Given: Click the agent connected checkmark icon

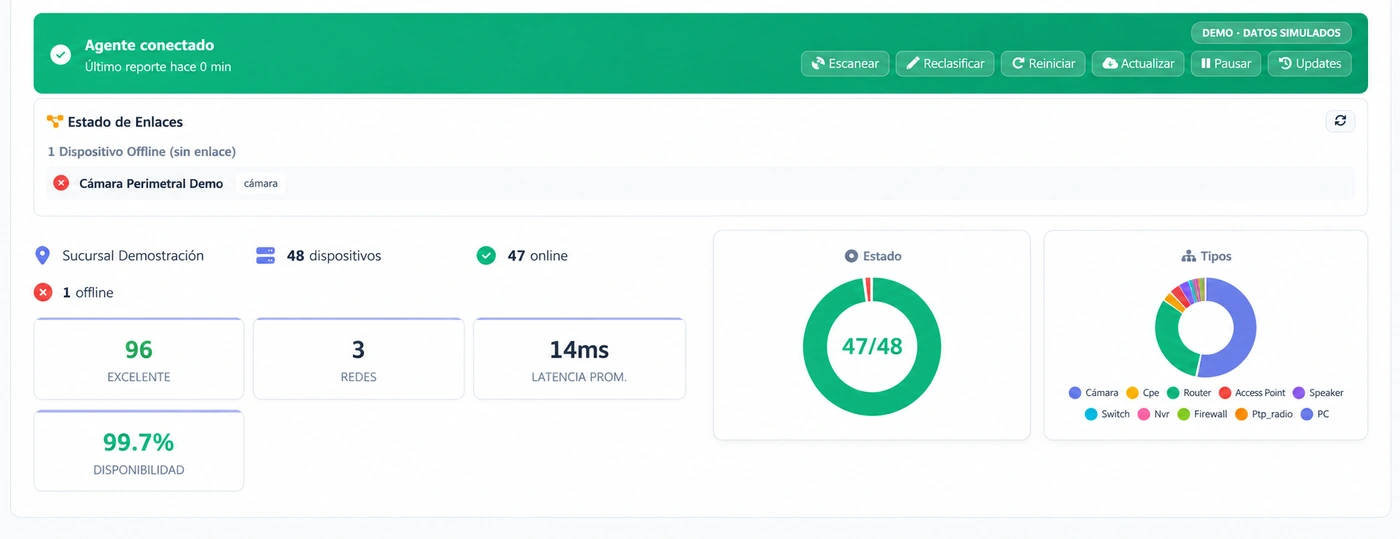Looking at the screenshot, I should point(61,54).
